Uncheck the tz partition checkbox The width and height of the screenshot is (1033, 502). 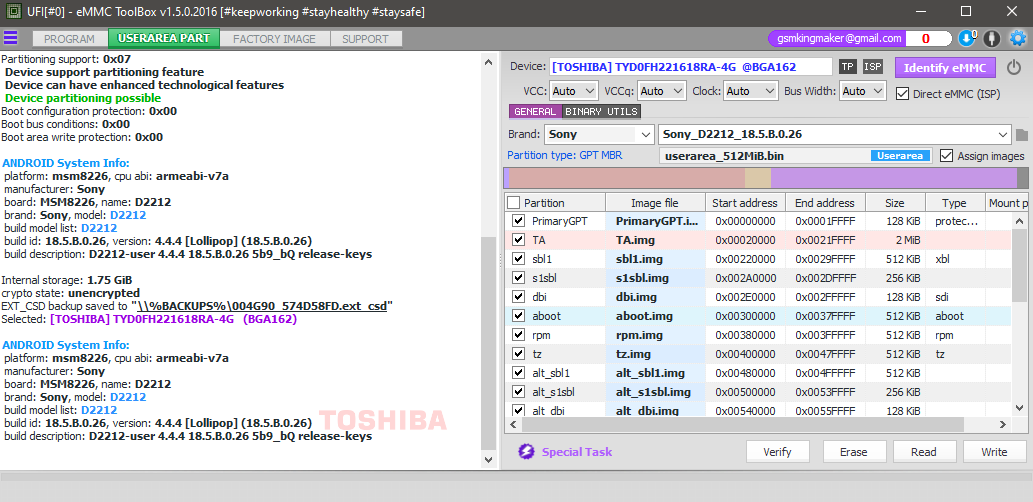[518, 354]
